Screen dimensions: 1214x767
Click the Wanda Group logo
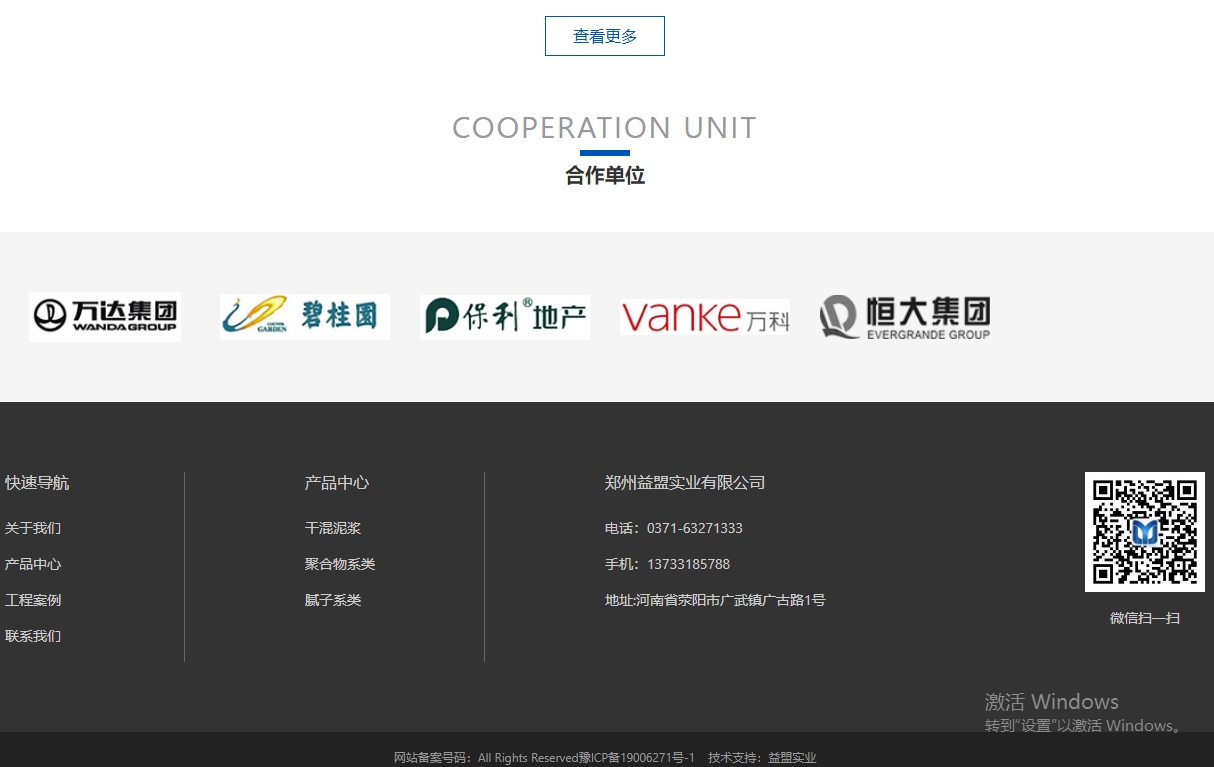tap(105, 316)
